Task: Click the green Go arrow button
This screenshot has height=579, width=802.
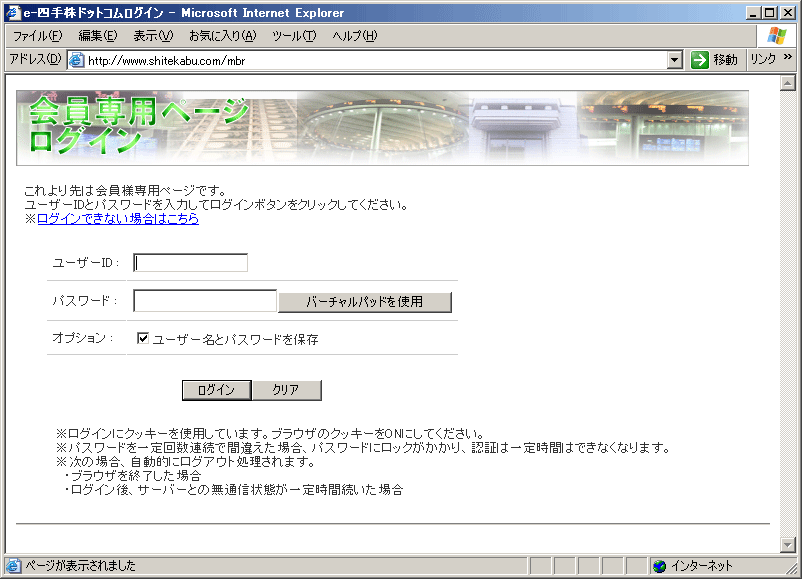Action: 700,60
